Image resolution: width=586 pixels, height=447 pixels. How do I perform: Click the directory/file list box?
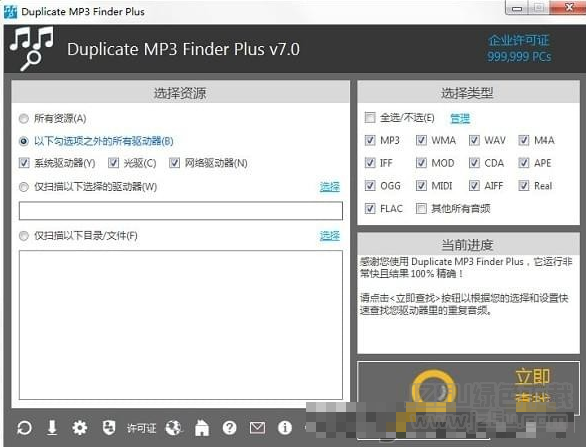tap(181, 325)
